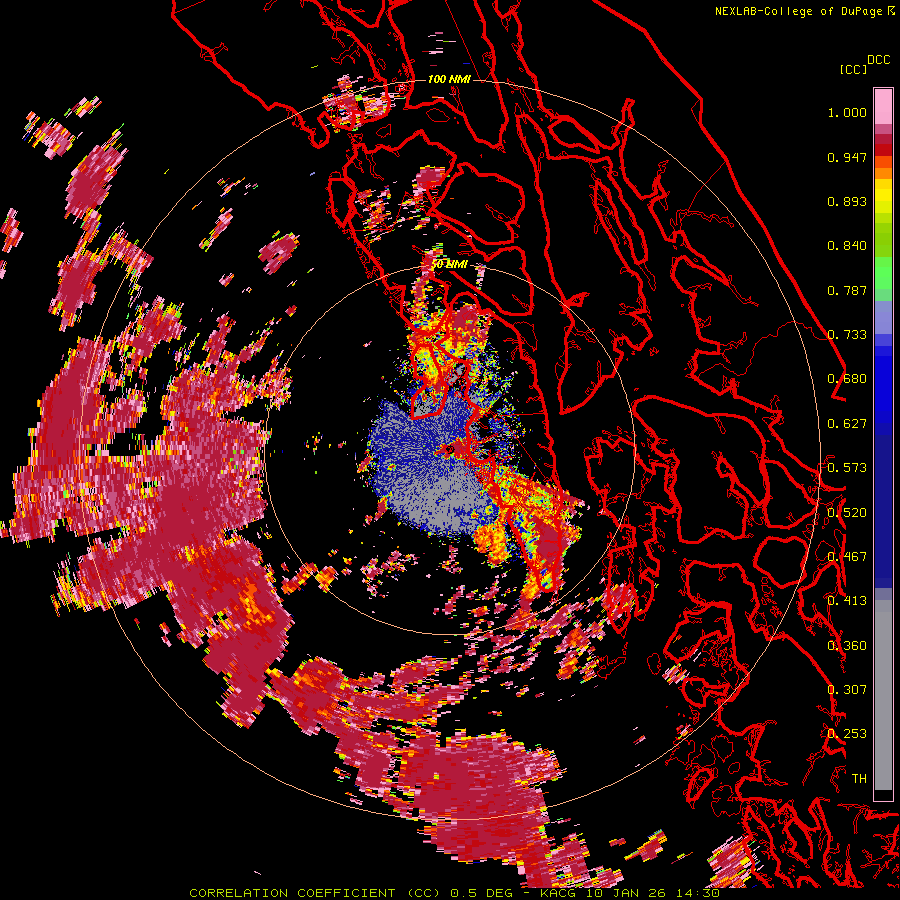
Task: Click the pink top segment of color bar
Action: [x=883, y=106]
